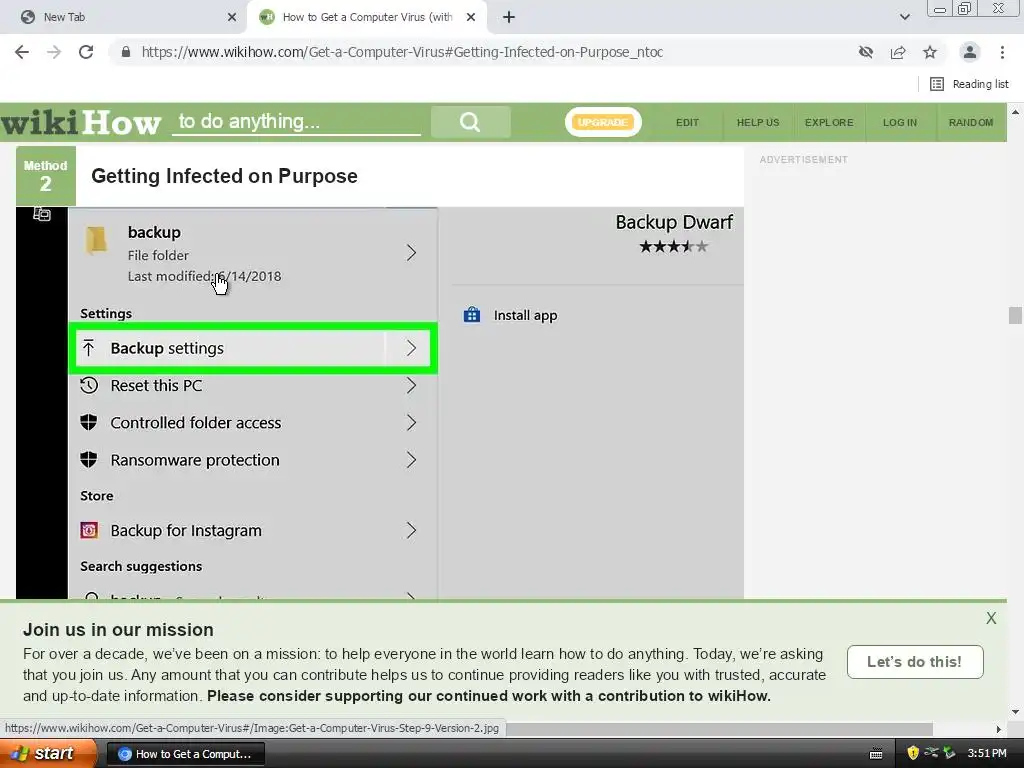The image size is (1024, 768).
Task: Open Chrome three-dot menu
Action: [1002, 52]
